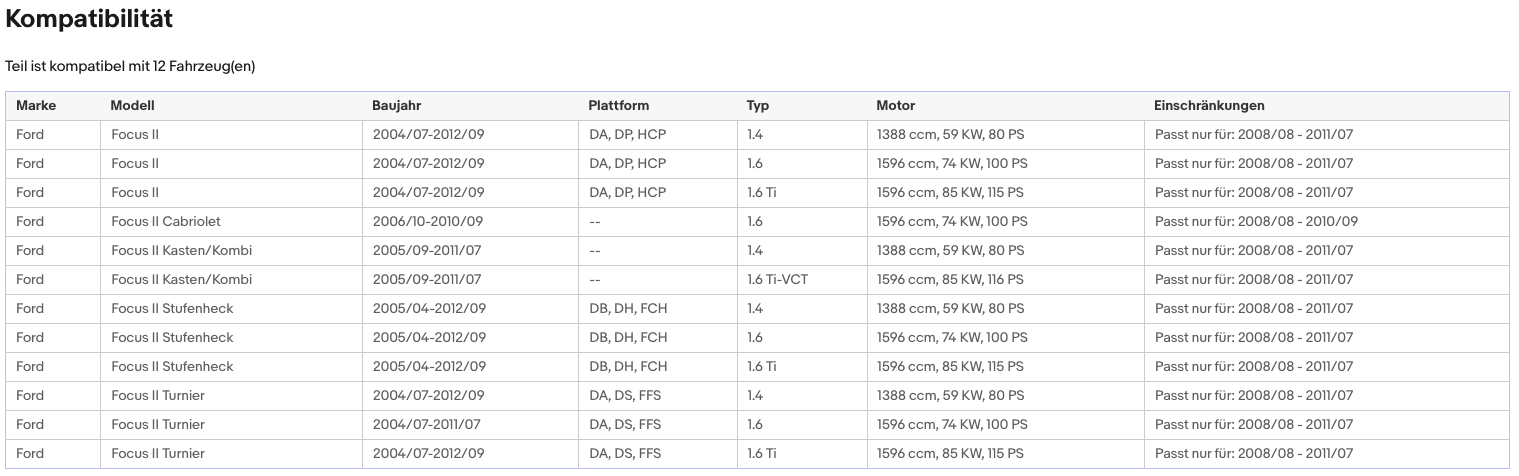Select the Focus II Cabriolet model cell
The height and width of the screenshot is (476, 1519).
(x=166, y=221)
